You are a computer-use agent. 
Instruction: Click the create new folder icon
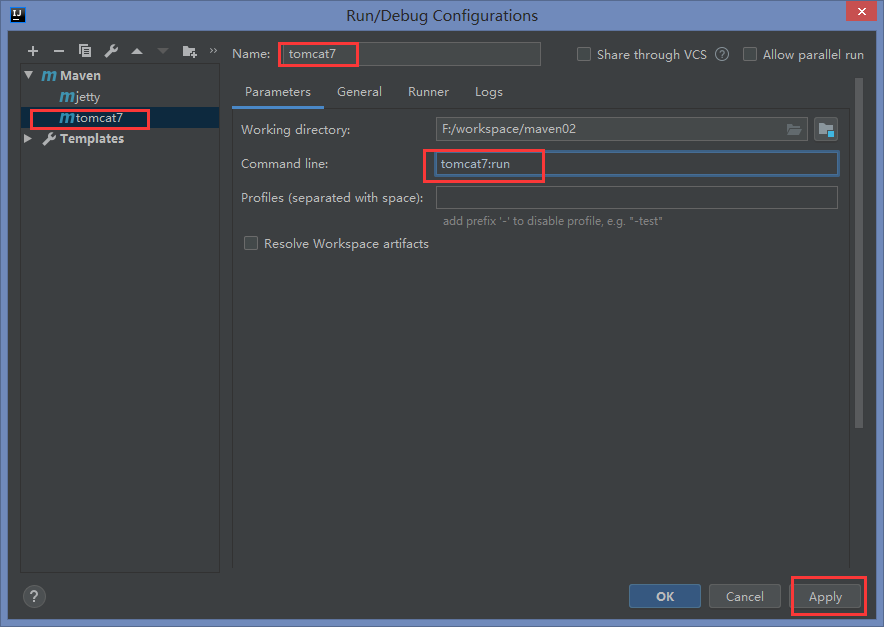click(x=190, y=51)
